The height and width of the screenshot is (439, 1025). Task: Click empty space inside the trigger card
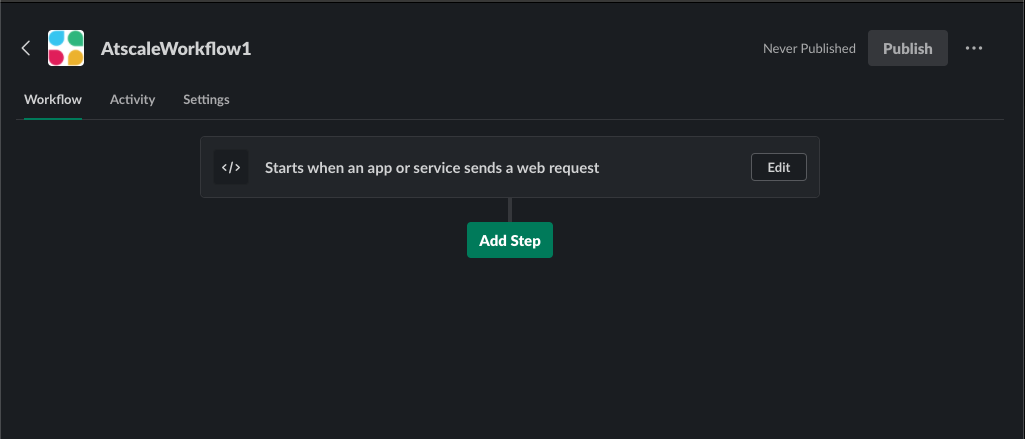point(673,167)
